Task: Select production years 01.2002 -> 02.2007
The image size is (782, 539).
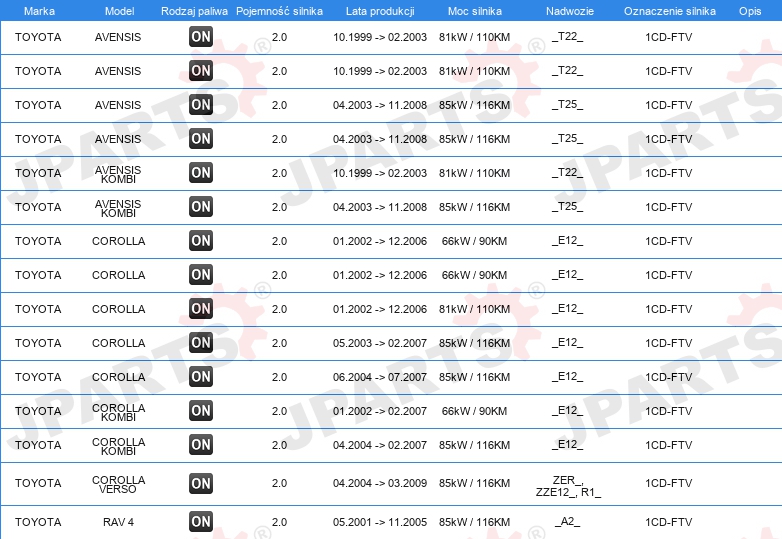Action: 380,411
